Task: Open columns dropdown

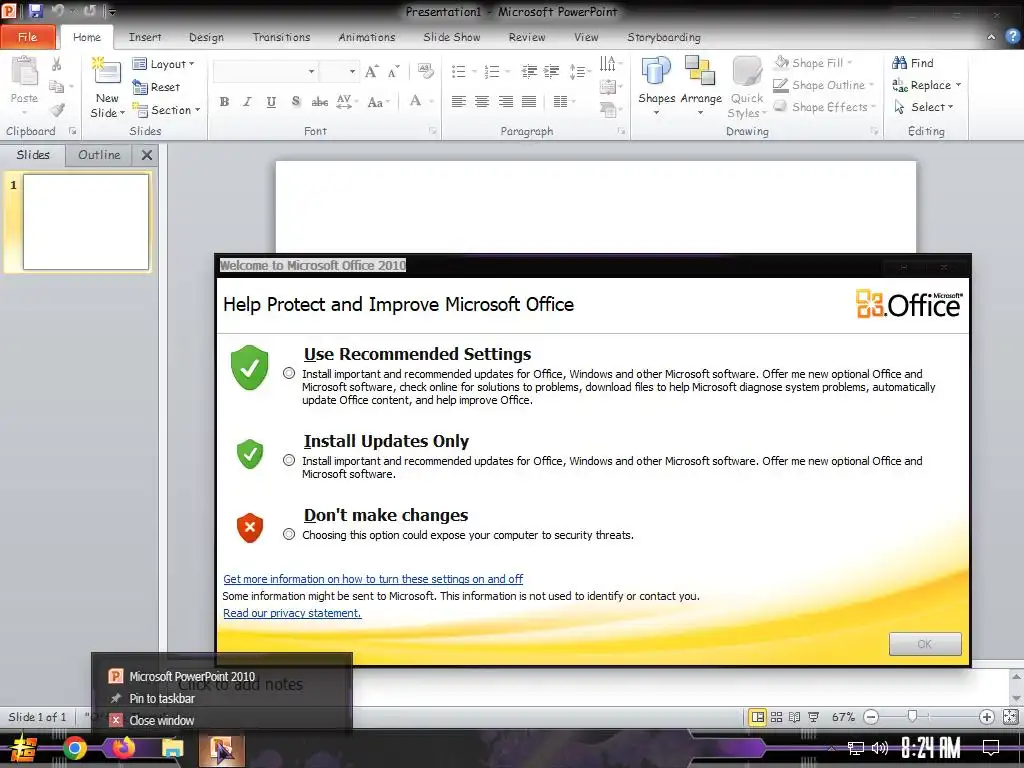Action: click(564, 101)
